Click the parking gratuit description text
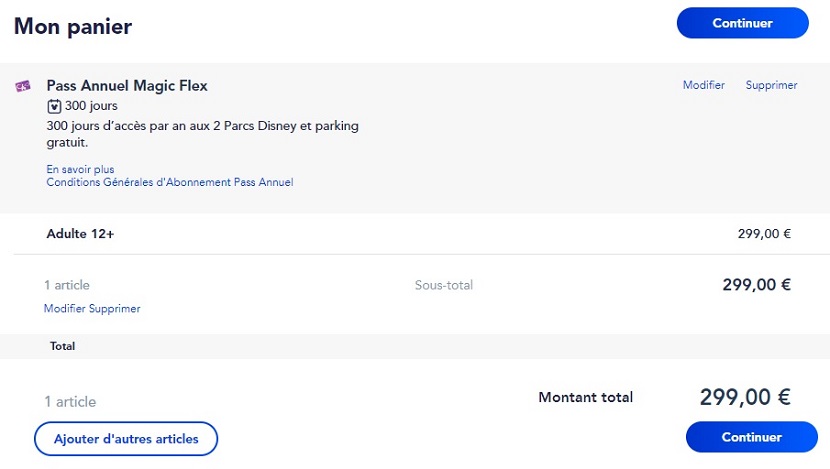The width and height of the screenshot is (830, 469). [202, 134]
